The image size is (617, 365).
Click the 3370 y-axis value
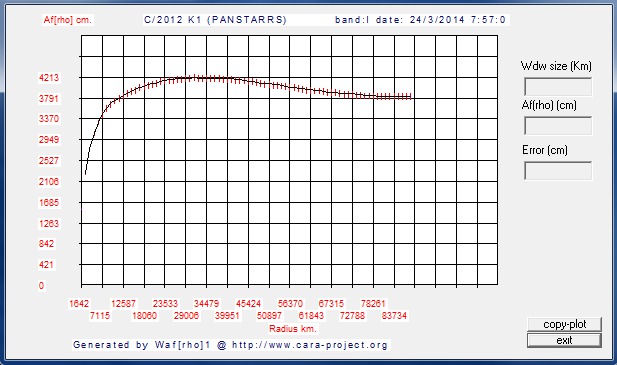point(49,118)
